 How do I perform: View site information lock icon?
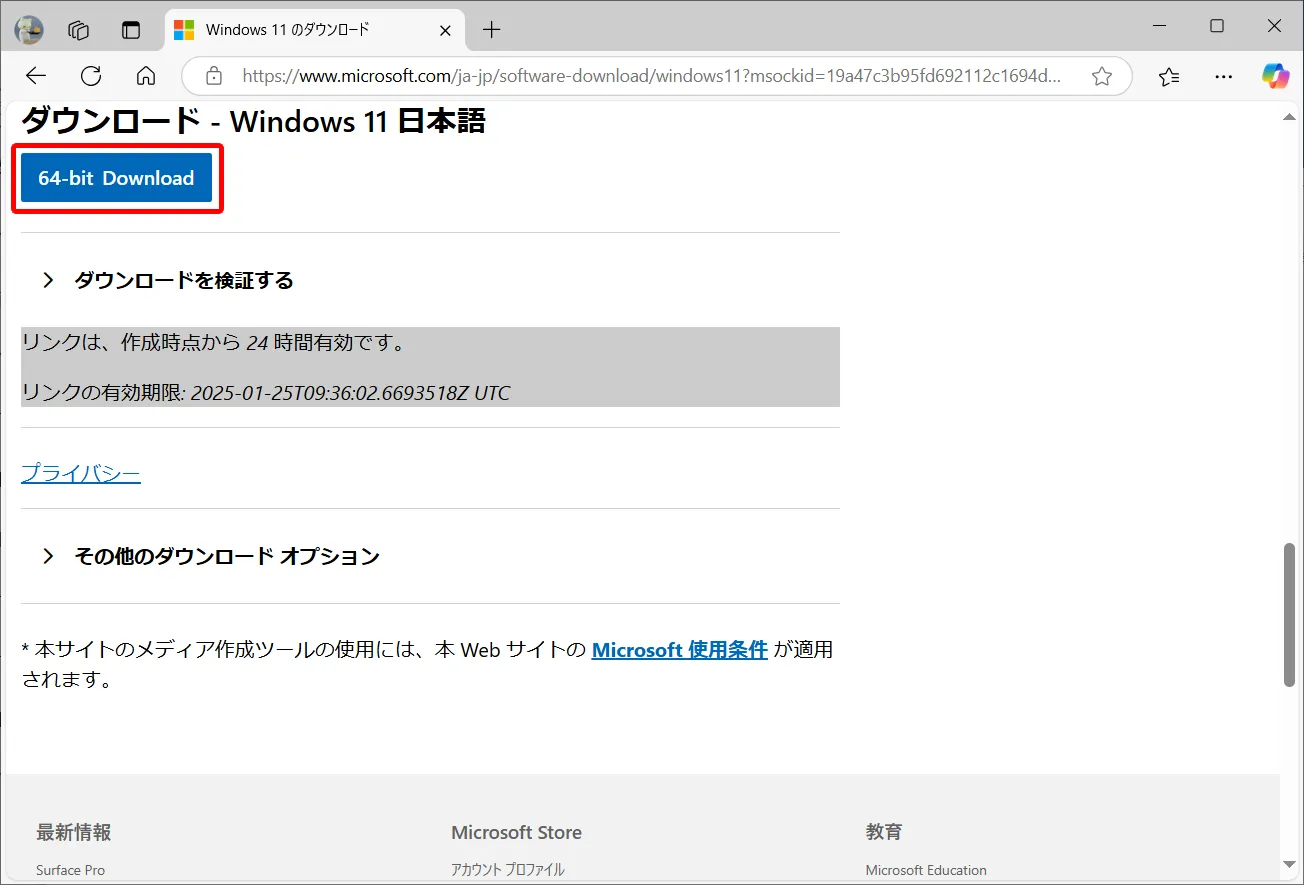coord(213,76)
